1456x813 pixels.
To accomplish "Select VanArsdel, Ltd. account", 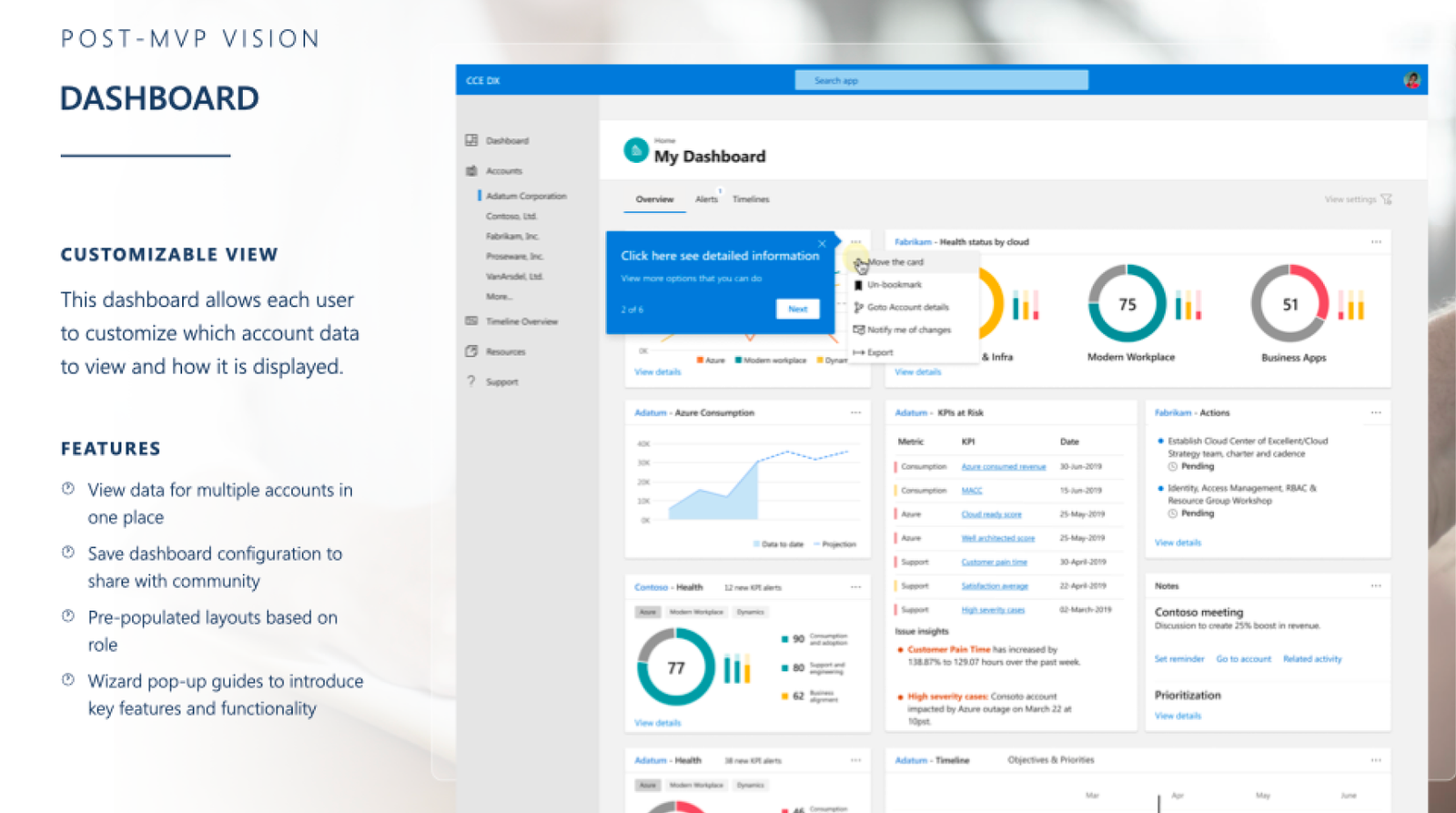I will (514, 276).
